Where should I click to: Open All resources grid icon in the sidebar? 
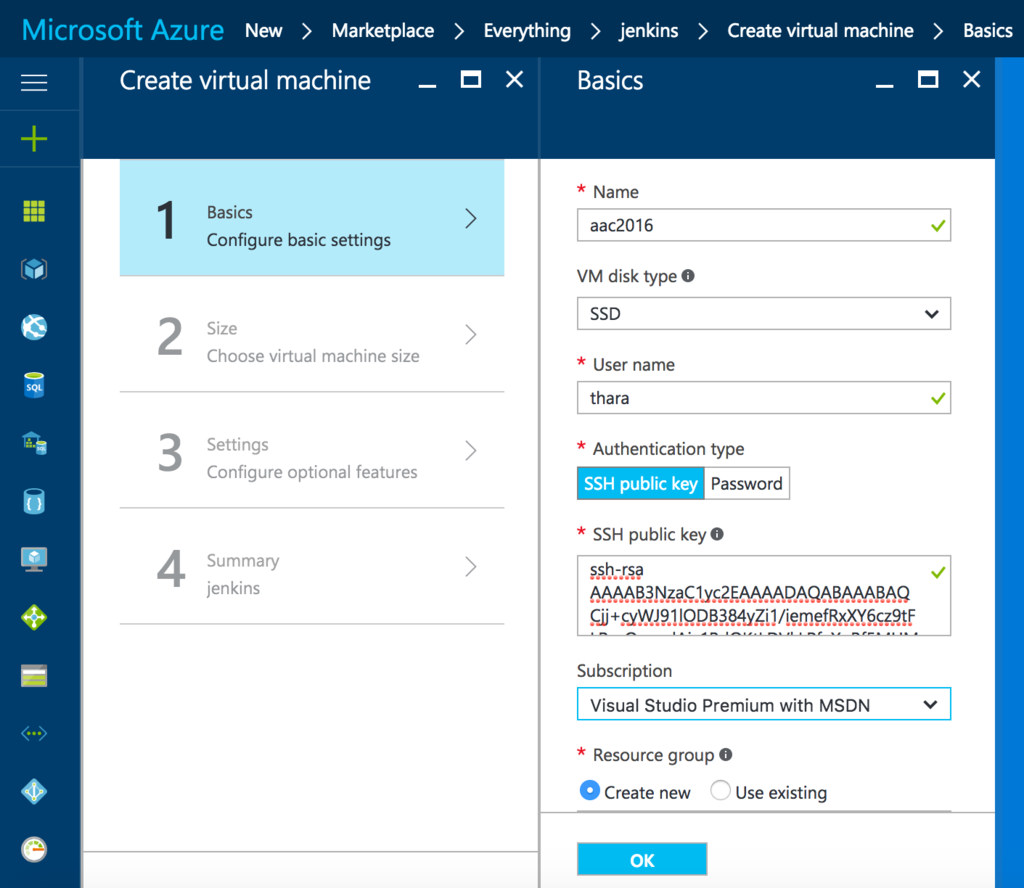tap(34, 211)
